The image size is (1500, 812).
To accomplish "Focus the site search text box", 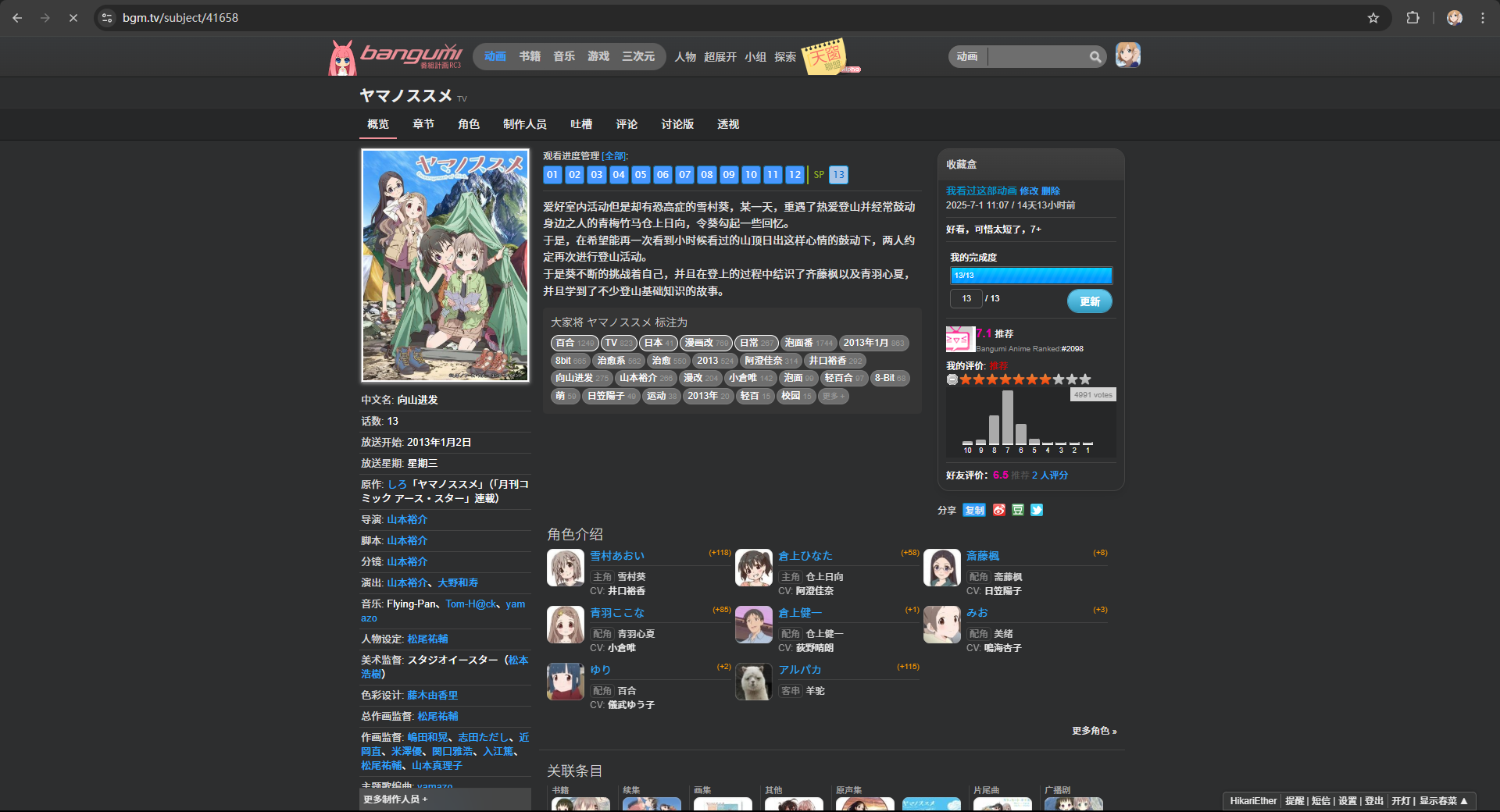I will tap(1037, 56).
